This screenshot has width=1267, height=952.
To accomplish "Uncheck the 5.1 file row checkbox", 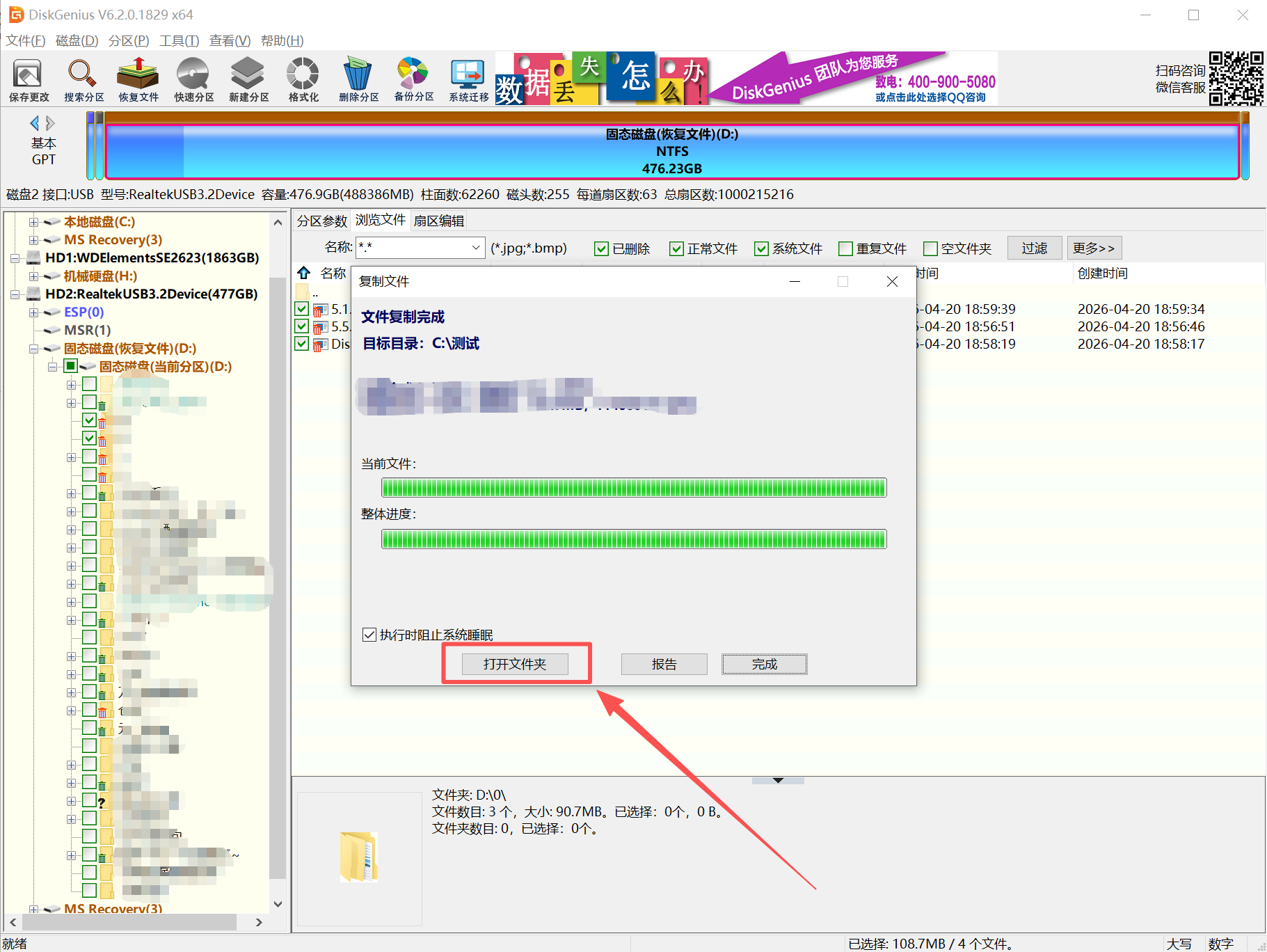I will click(x=301, y=308).
